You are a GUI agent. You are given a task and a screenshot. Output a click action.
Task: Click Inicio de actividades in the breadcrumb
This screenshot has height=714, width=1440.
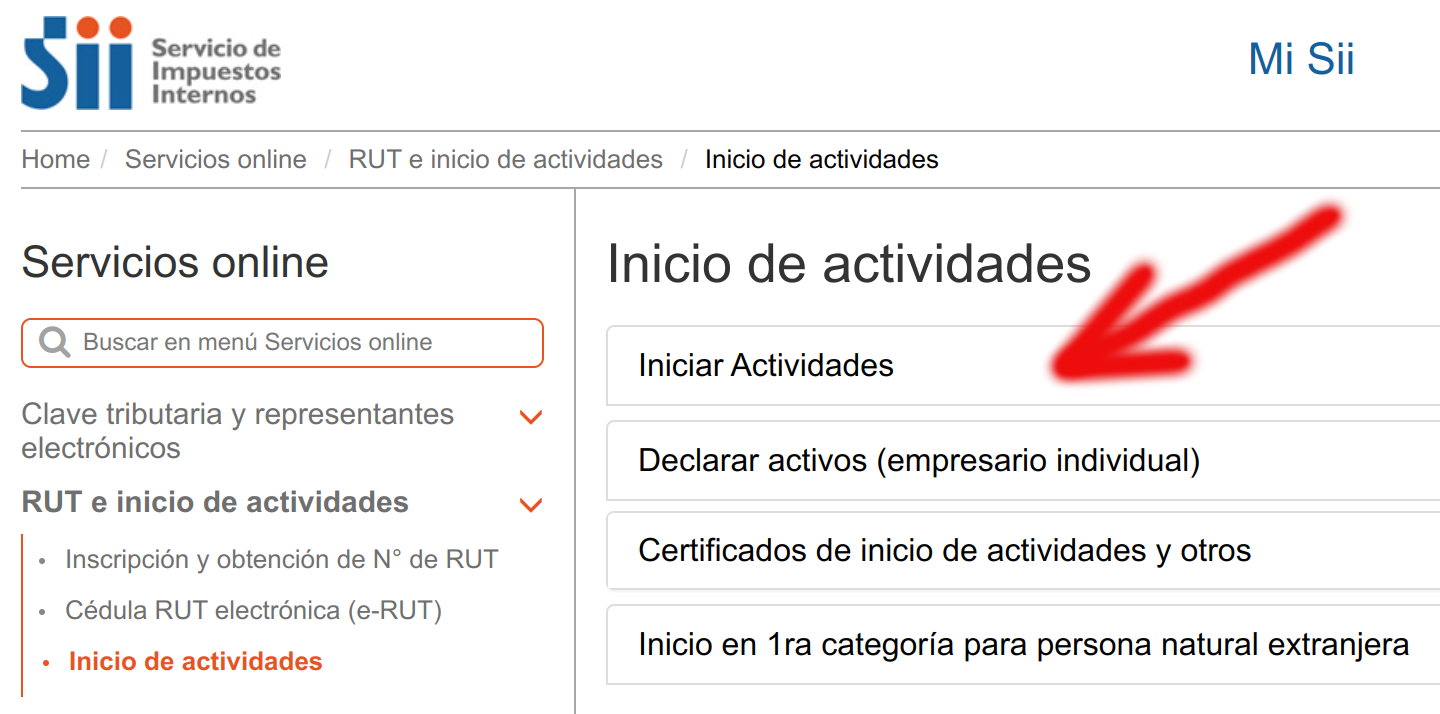coord(821,160)
